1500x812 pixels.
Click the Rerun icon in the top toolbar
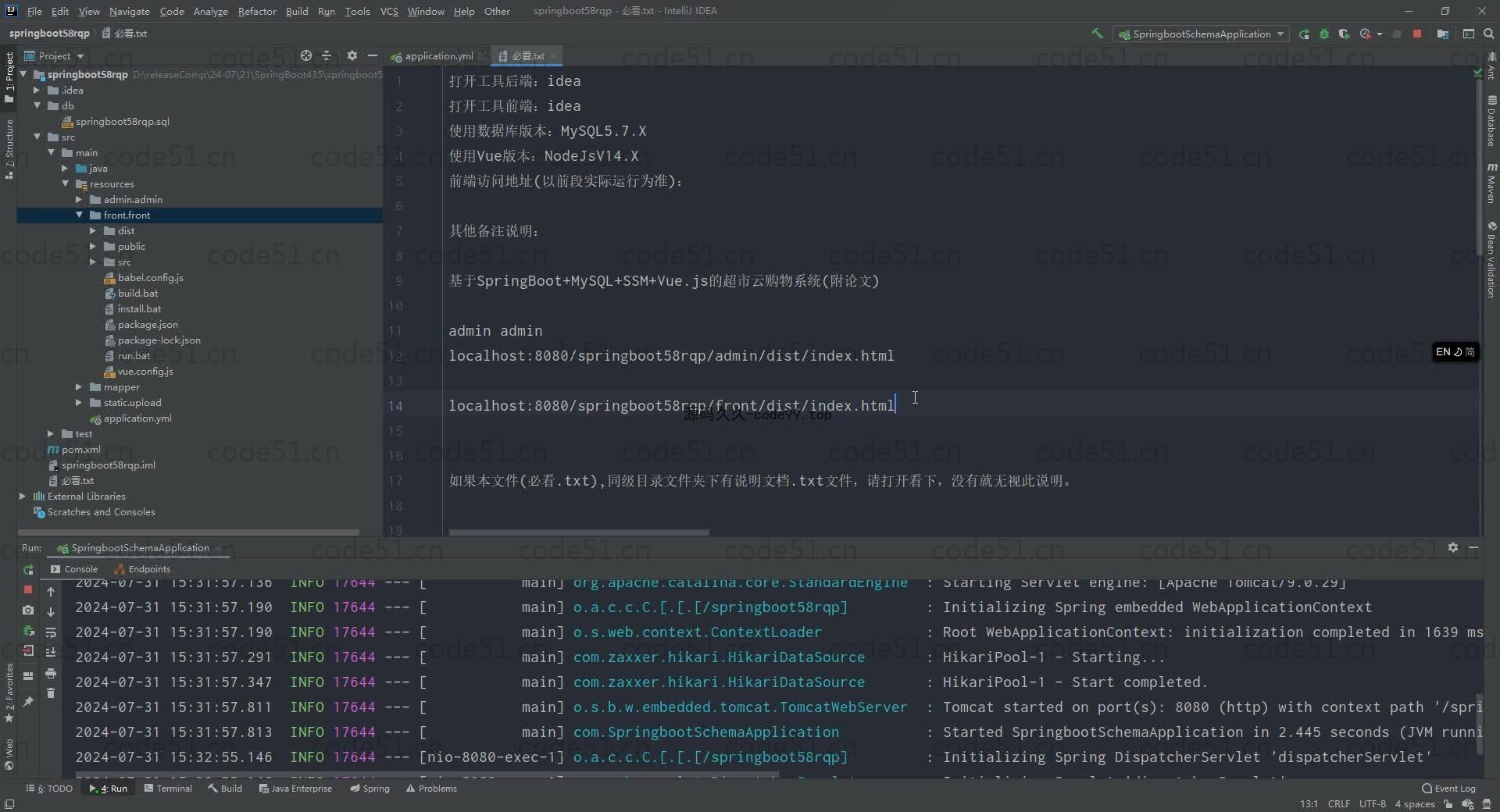pyautogui.click(x=1304, y=34)
